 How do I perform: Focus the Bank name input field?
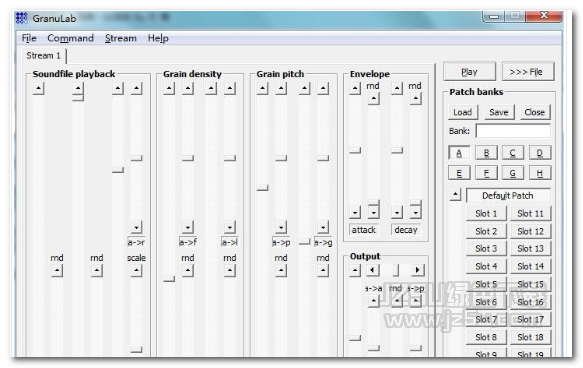coord(513,131)
